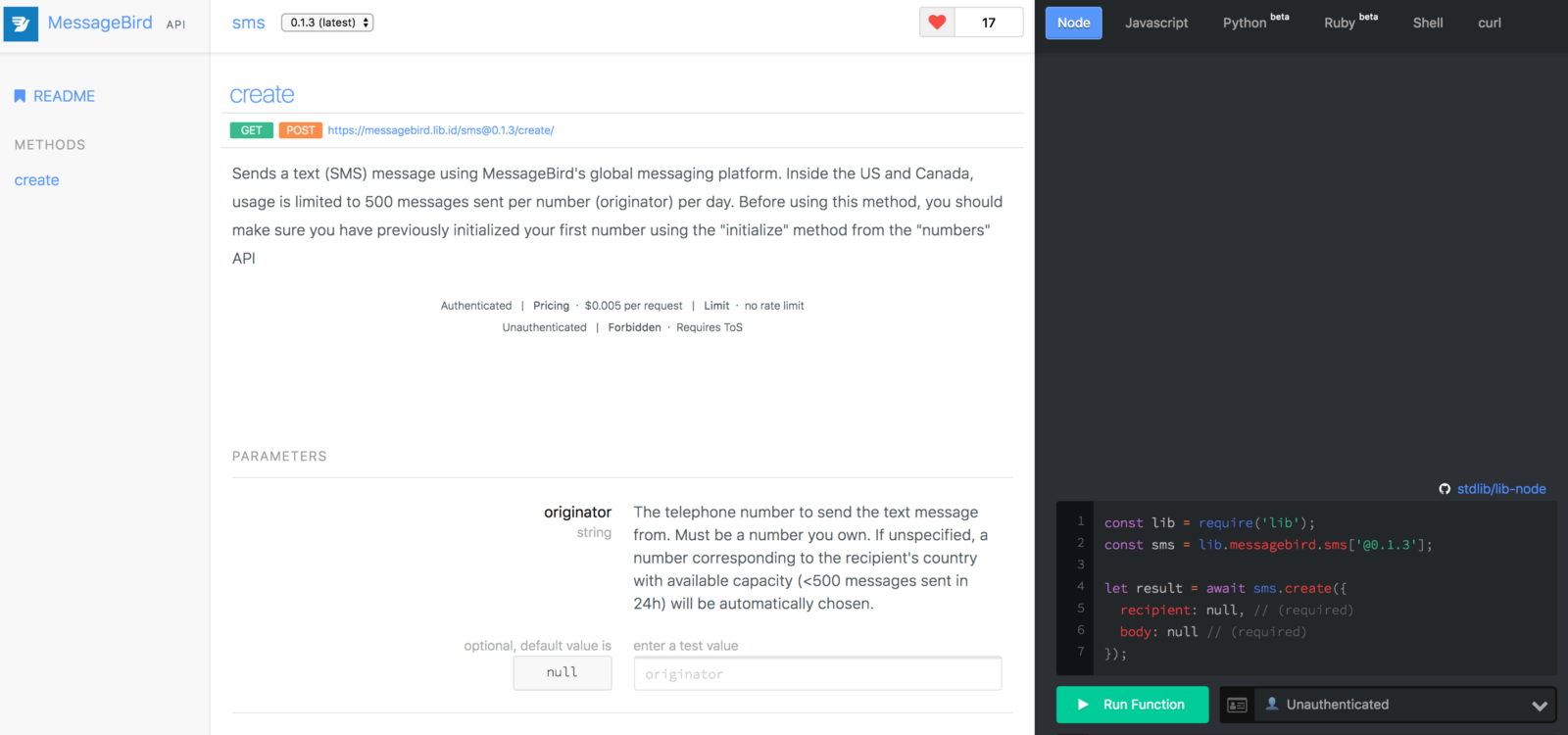Open the messagebird.lib.id endpoint URL
Viewport: 1568px width, 735px height.
point(441,130)
